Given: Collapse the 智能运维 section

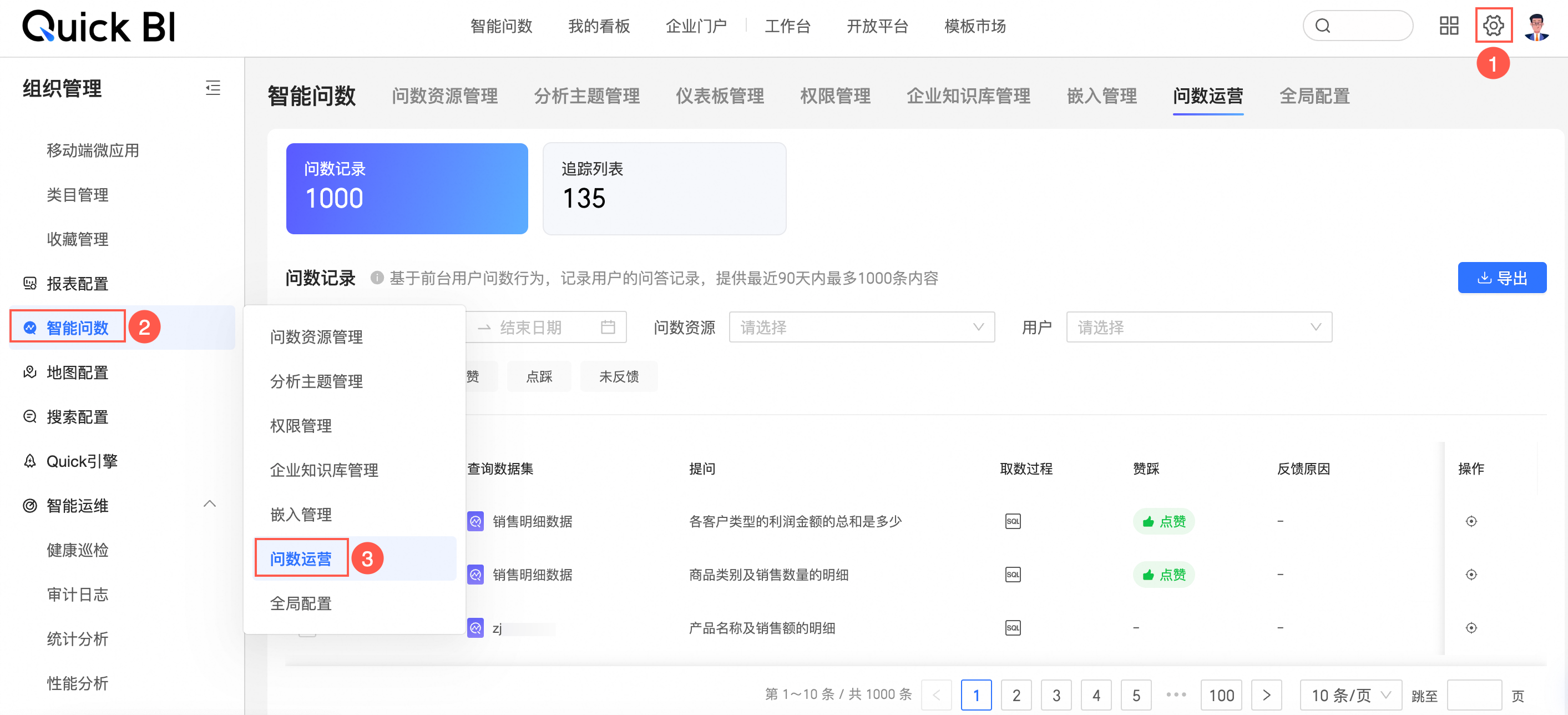Looking at the screenshot, I should pos(209,504).
